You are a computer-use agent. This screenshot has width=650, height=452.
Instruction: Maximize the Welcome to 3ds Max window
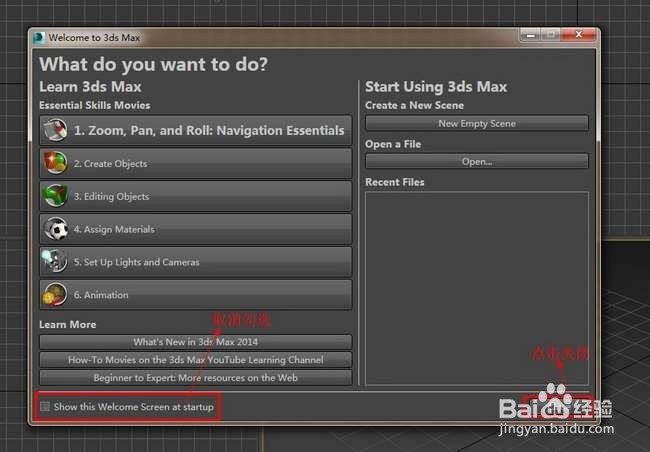[x=551, y=35]
